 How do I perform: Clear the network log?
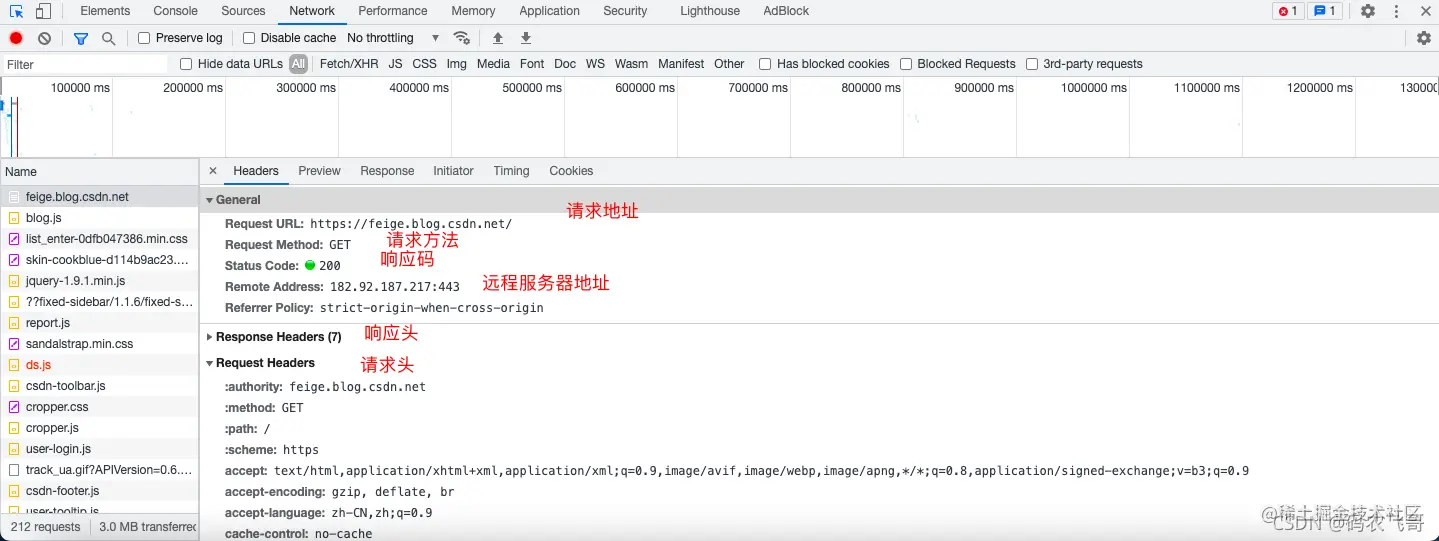point(44,38)
